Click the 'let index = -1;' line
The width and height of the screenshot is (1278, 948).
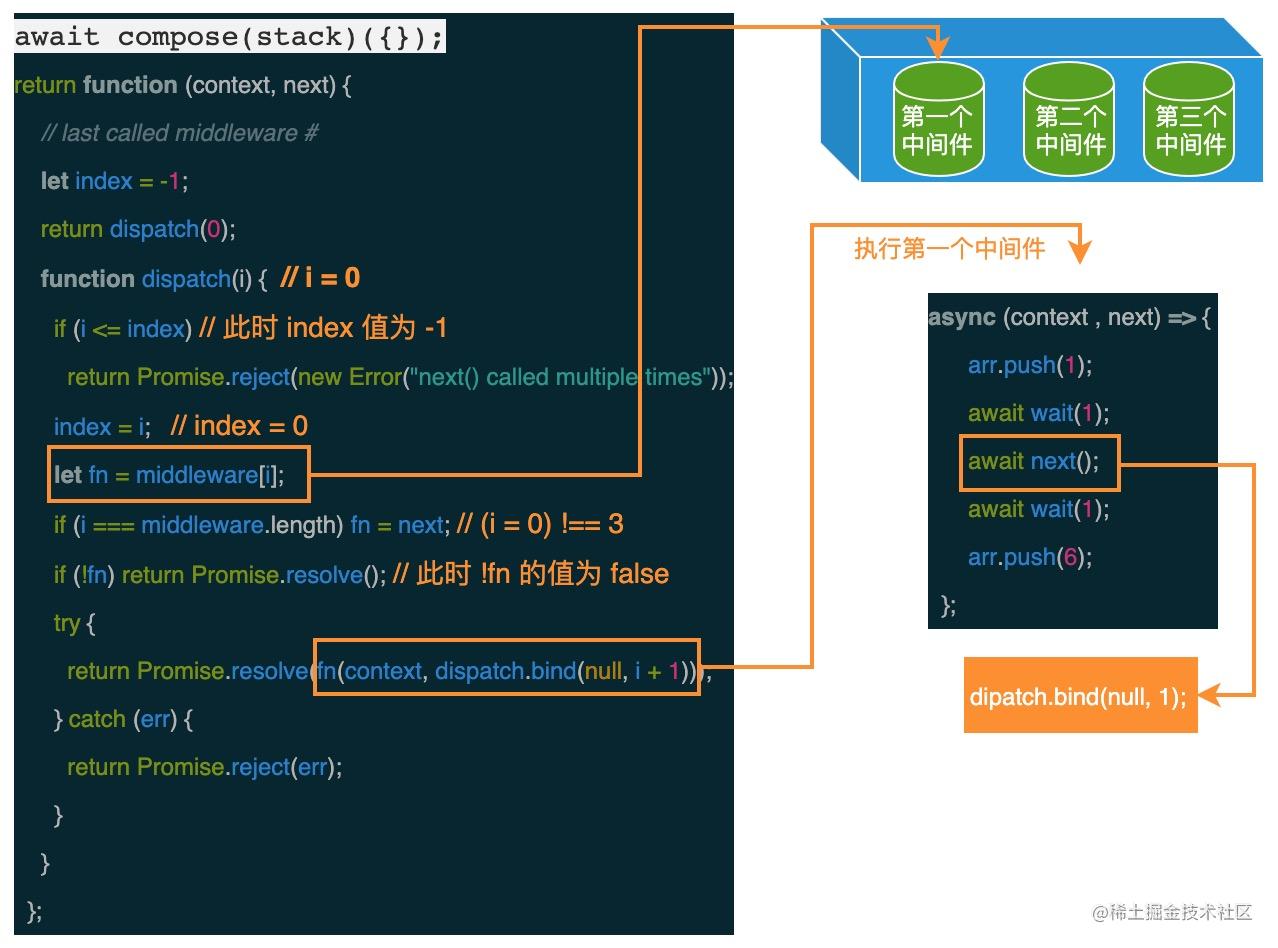pos(115,182)
